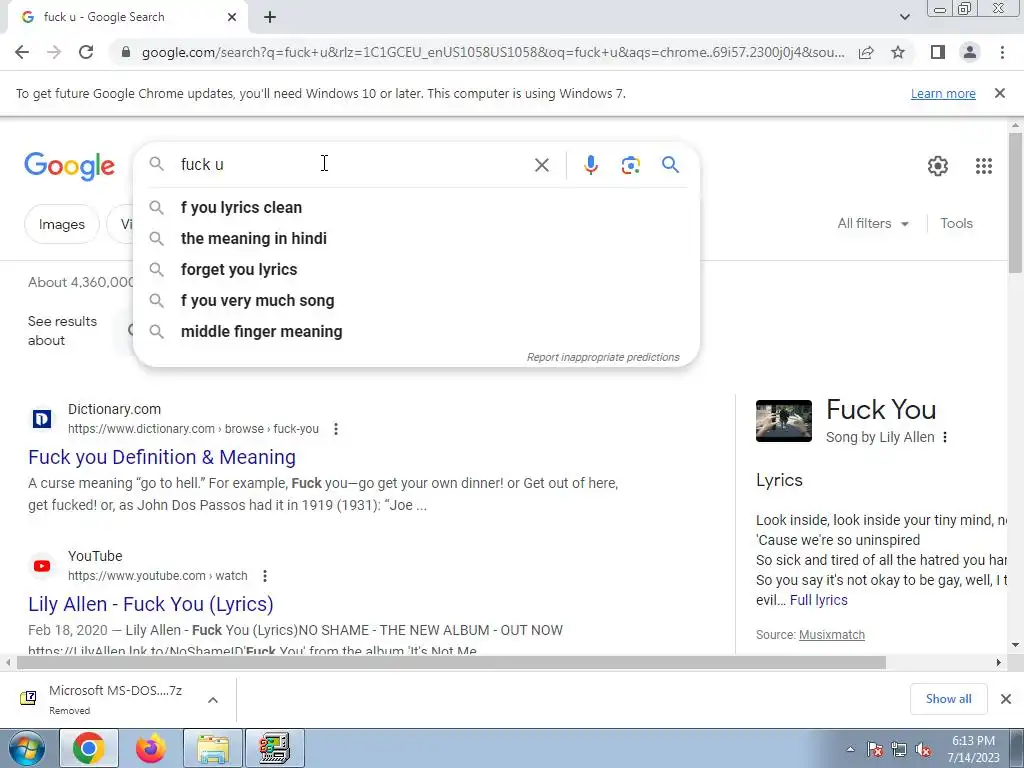Click vertical page scrollbar

tap(1015, 202)
